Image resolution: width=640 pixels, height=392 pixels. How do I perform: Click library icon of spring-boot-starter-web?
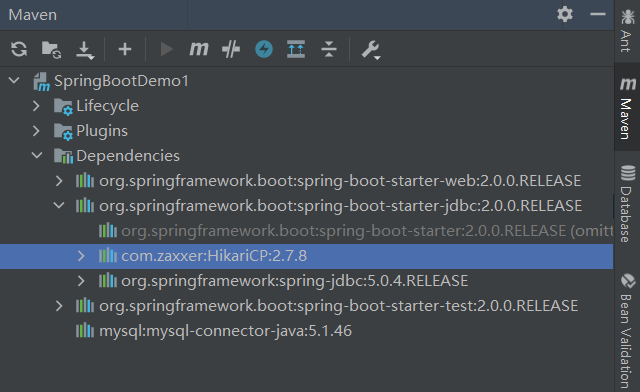point(85,180)
